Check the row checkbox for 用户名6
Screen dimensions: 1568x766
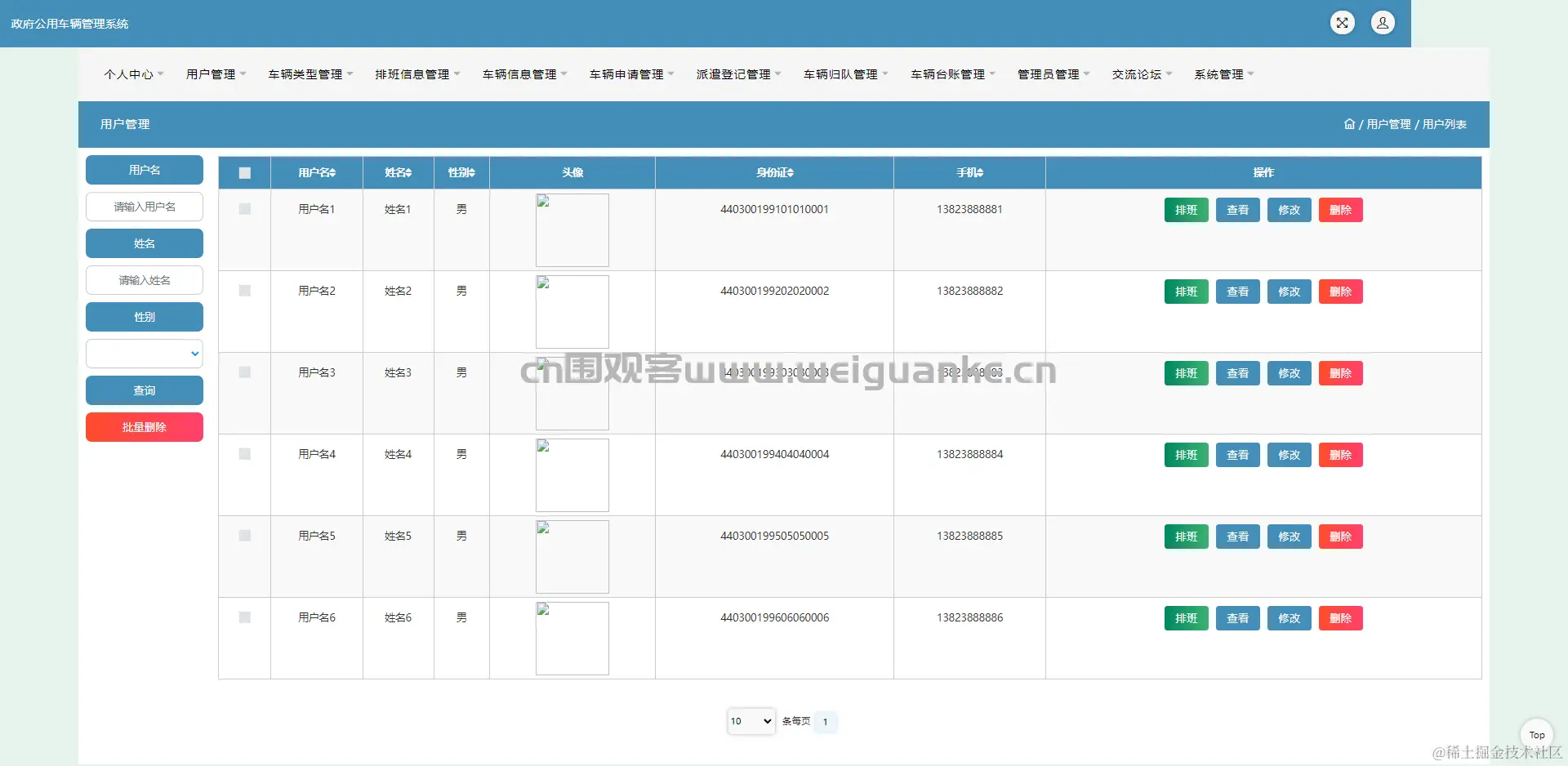click(244, 617)
